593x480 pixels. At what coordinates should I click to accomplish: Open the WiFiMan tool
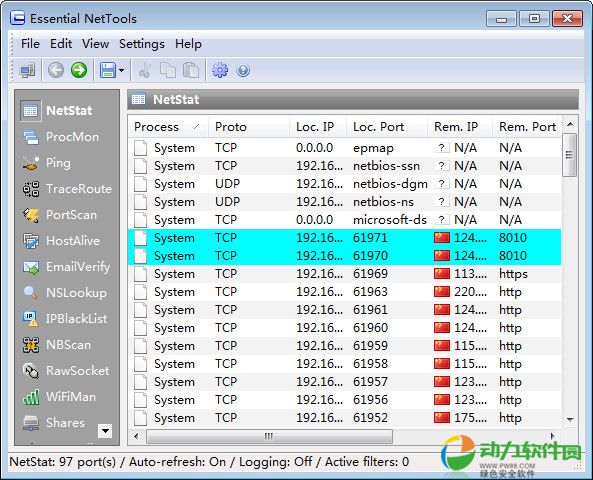tap(59, 397)
